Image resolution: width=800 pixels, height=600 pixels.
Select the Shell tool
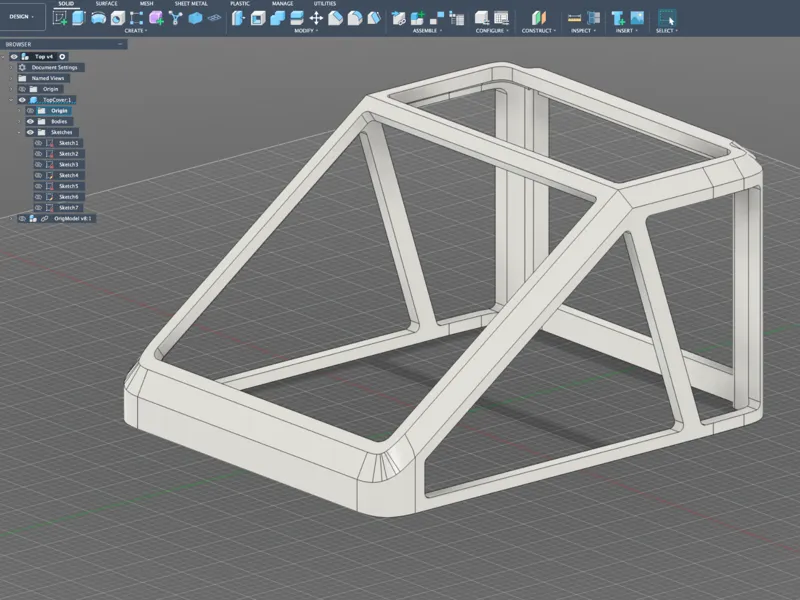click(x=258, y=18)
